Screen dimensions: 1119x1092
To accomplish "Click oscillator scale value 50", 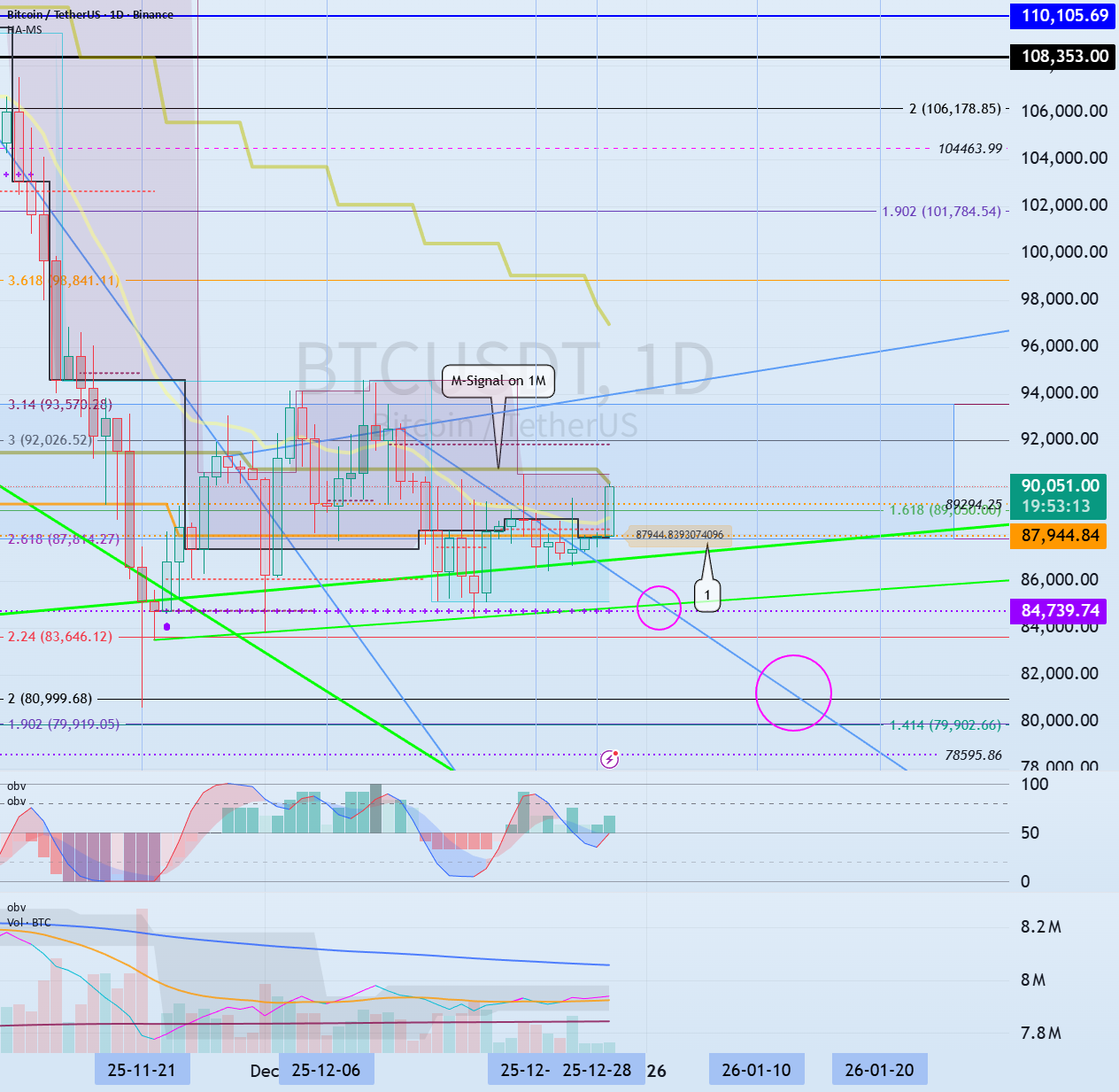I will click(x=1030, y=833).
